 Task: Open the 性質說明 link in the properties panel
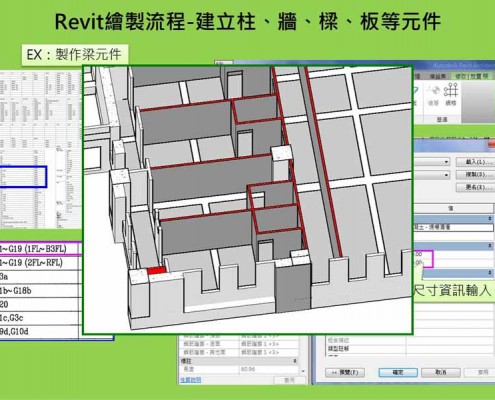point(191,379)
